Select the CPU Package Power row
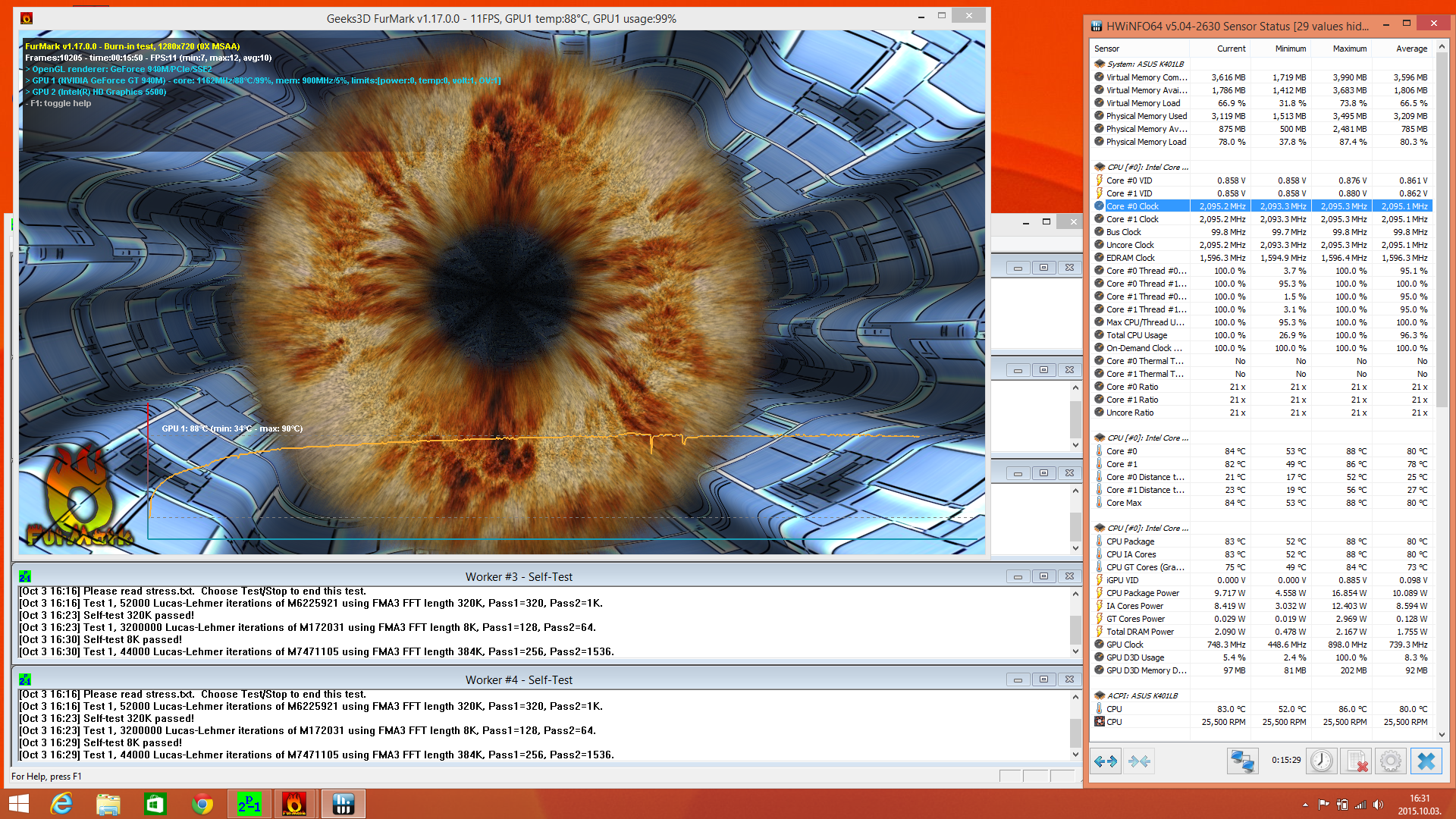The width and height of the screenshot is (1456, 819). click(x=1262, y=593)
